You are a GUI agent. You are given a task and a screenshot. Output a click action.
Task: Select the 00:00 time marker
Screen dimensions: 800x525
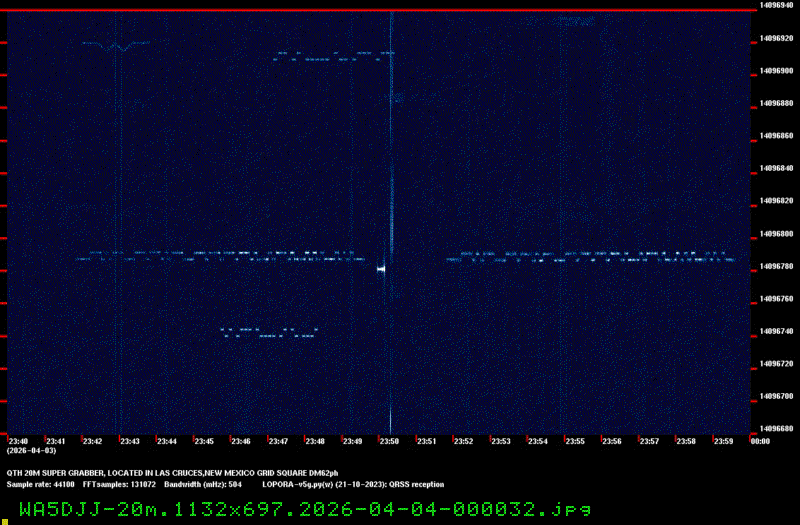coord(759,441)
